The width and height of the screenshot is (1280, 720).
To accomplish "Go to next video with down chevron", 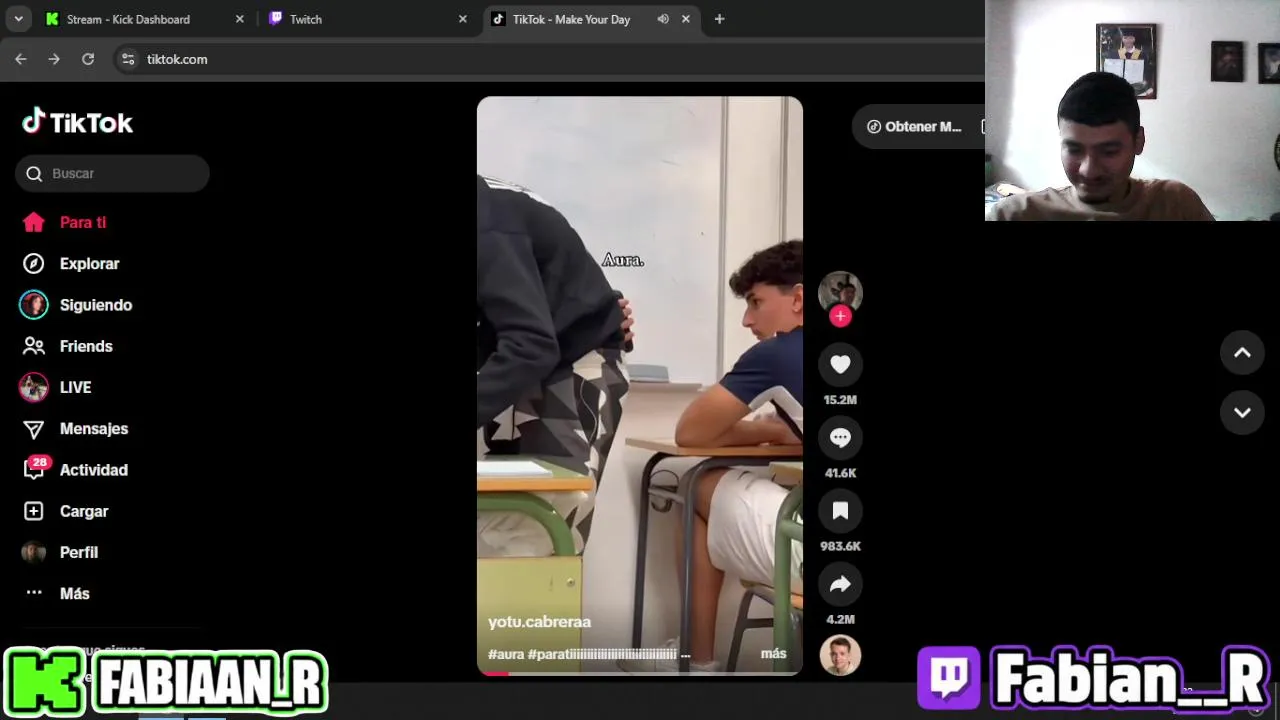I will point(1242,412).
